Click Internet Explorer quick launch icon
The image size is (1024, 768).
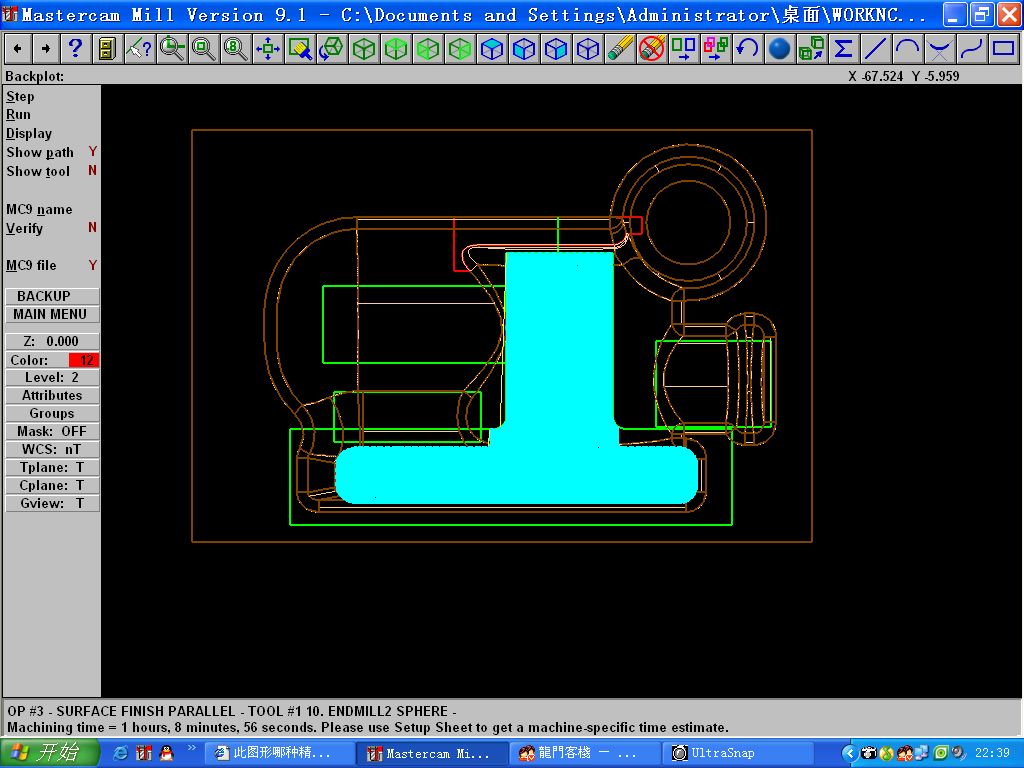(x=121, y=754)
